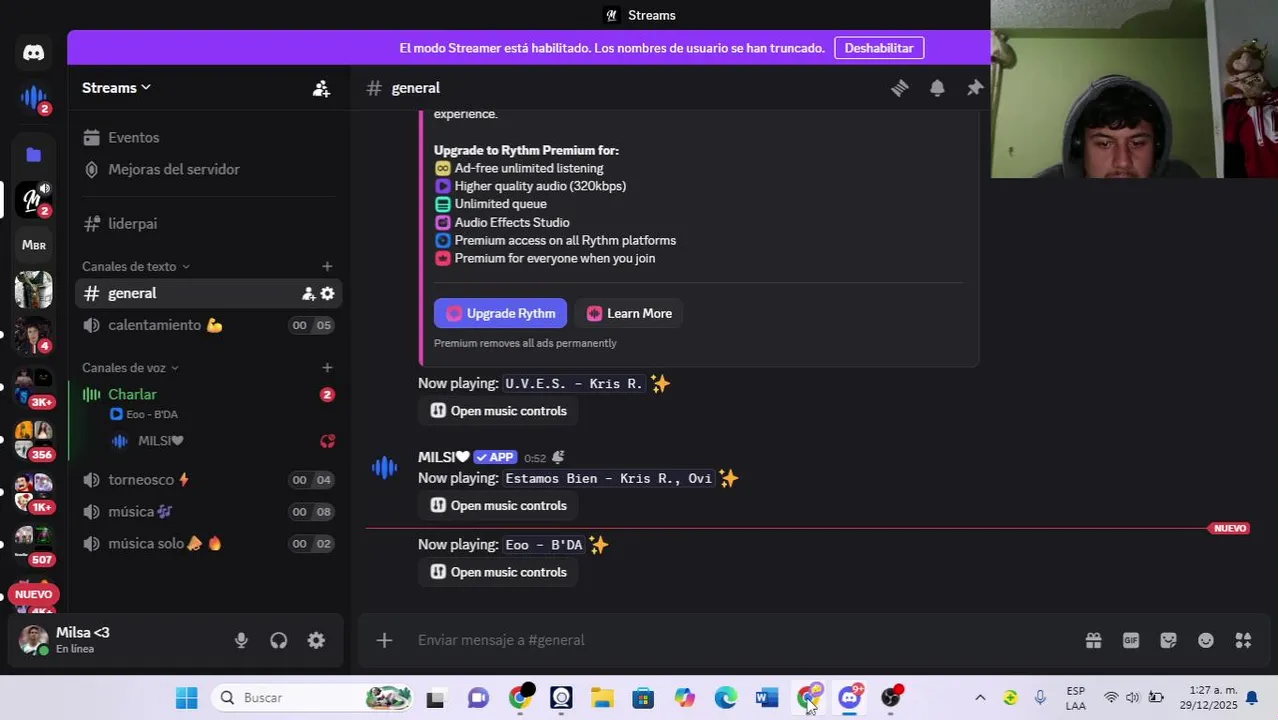Click MILSI bot avatar in chat

pyautogui.click(x=385, y=467)
